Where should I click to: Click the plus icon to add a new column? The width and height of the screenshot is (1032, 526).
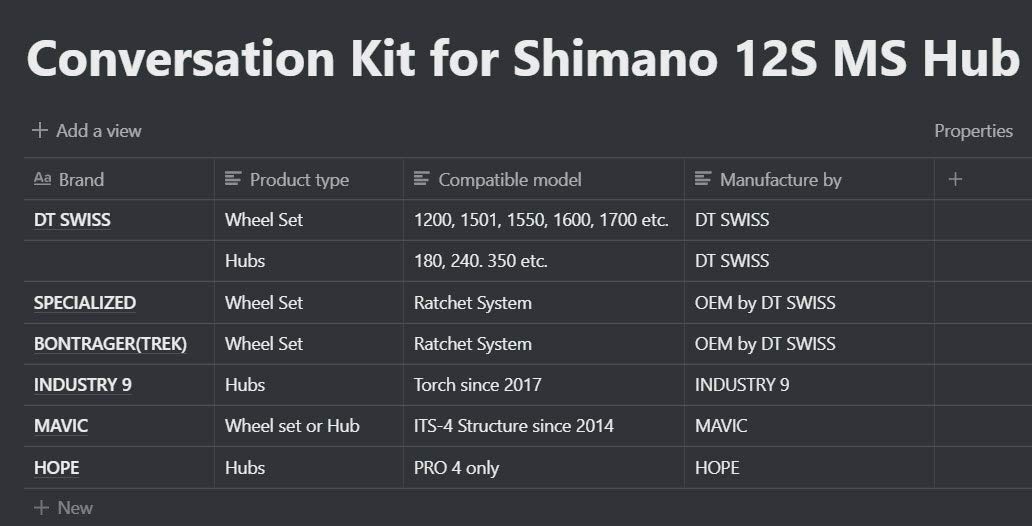955,179
